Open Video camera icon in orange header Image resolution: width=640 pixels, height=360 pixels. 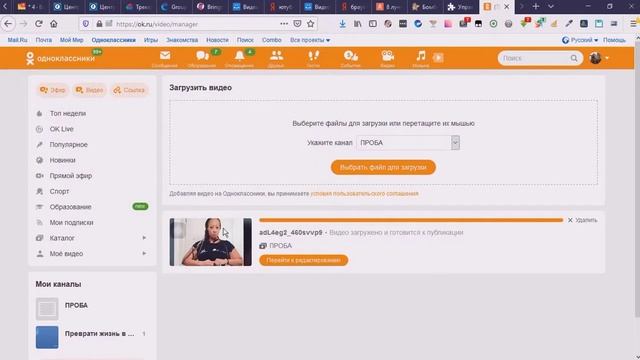pos(387,56)
